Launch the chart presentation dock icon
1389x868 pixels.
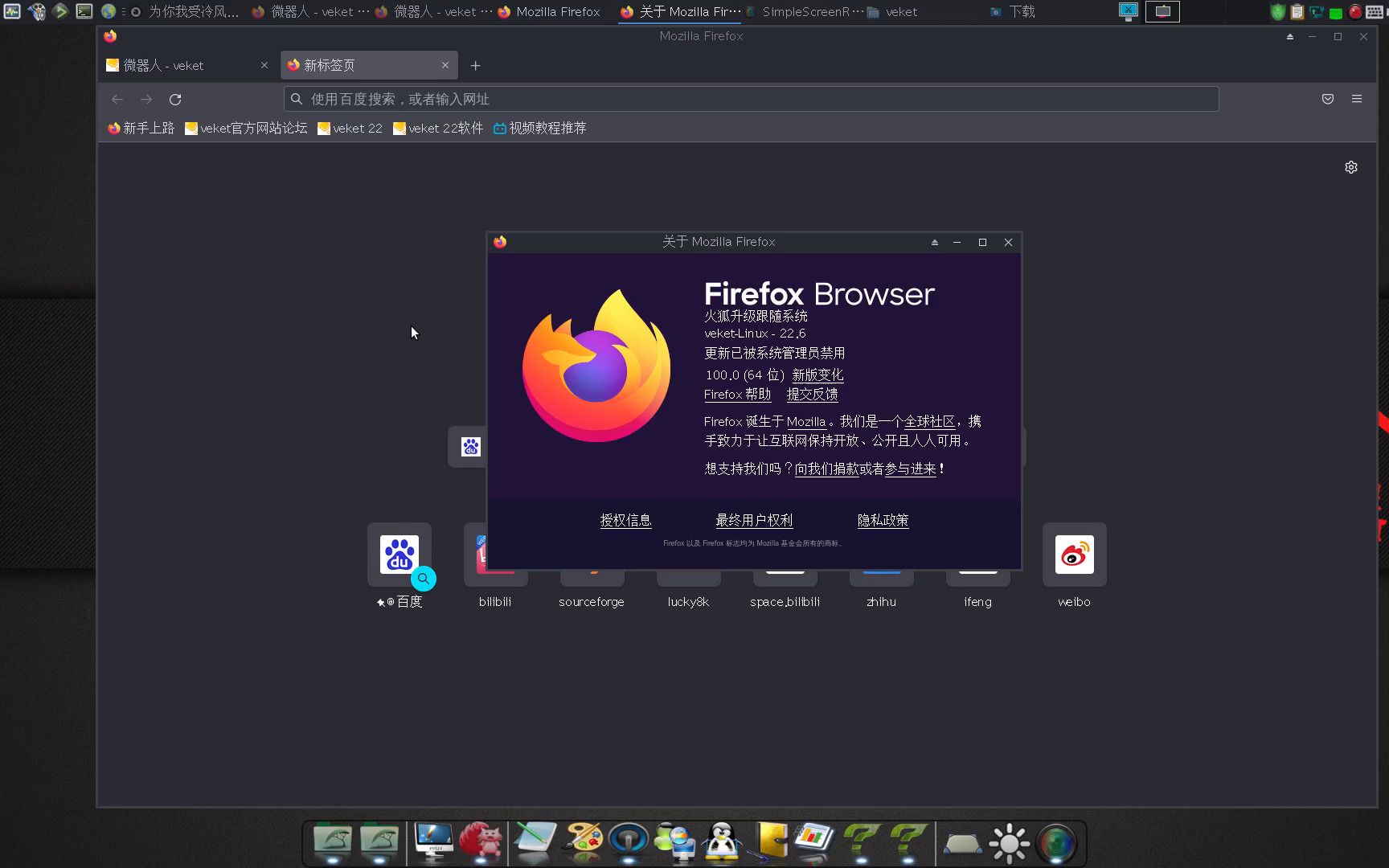[815, 841]
